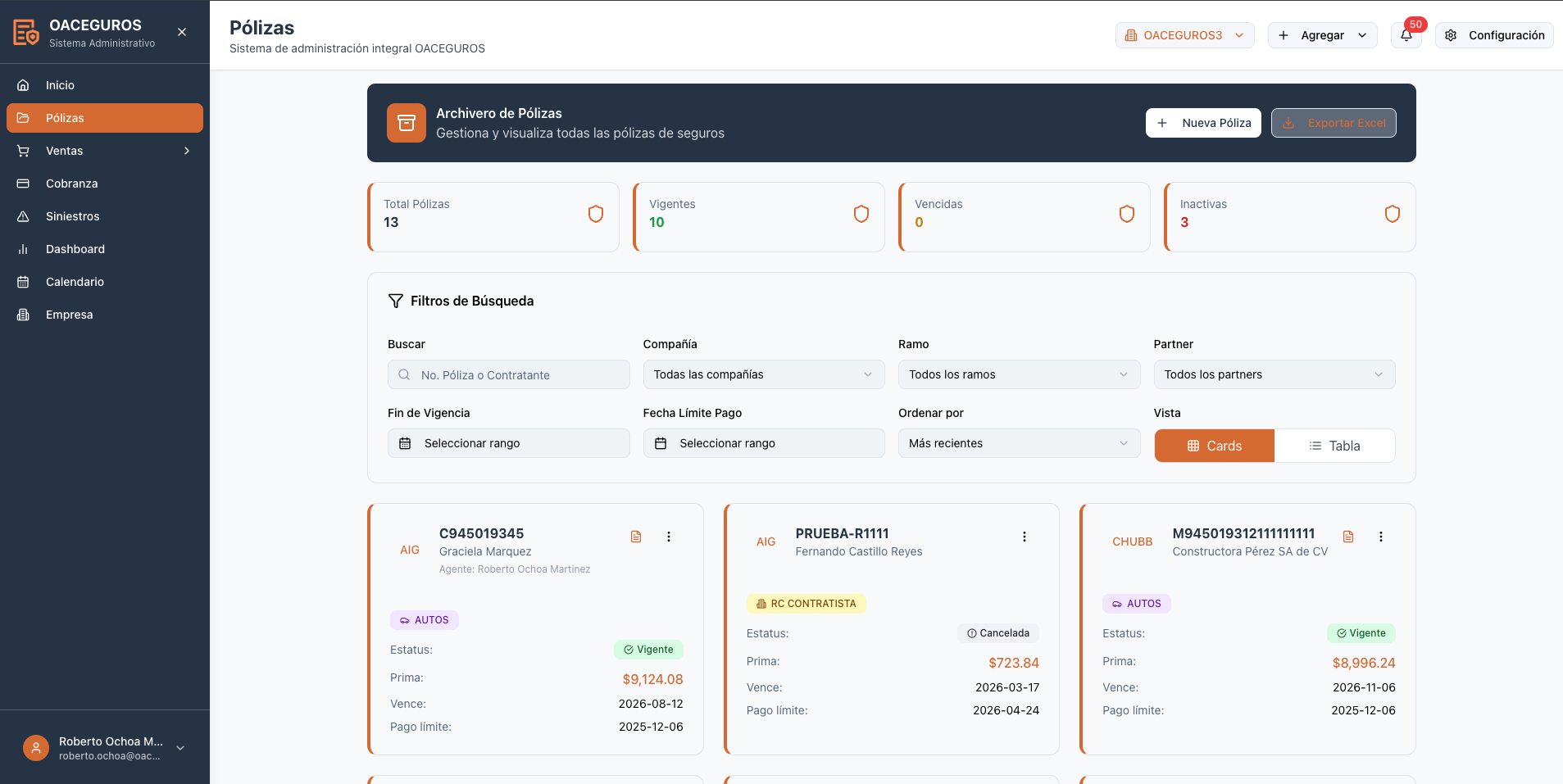Viewport: 1563px width, 784px height.
Task: Open the notifications bell icon
Action: (x=1406, y=35)
